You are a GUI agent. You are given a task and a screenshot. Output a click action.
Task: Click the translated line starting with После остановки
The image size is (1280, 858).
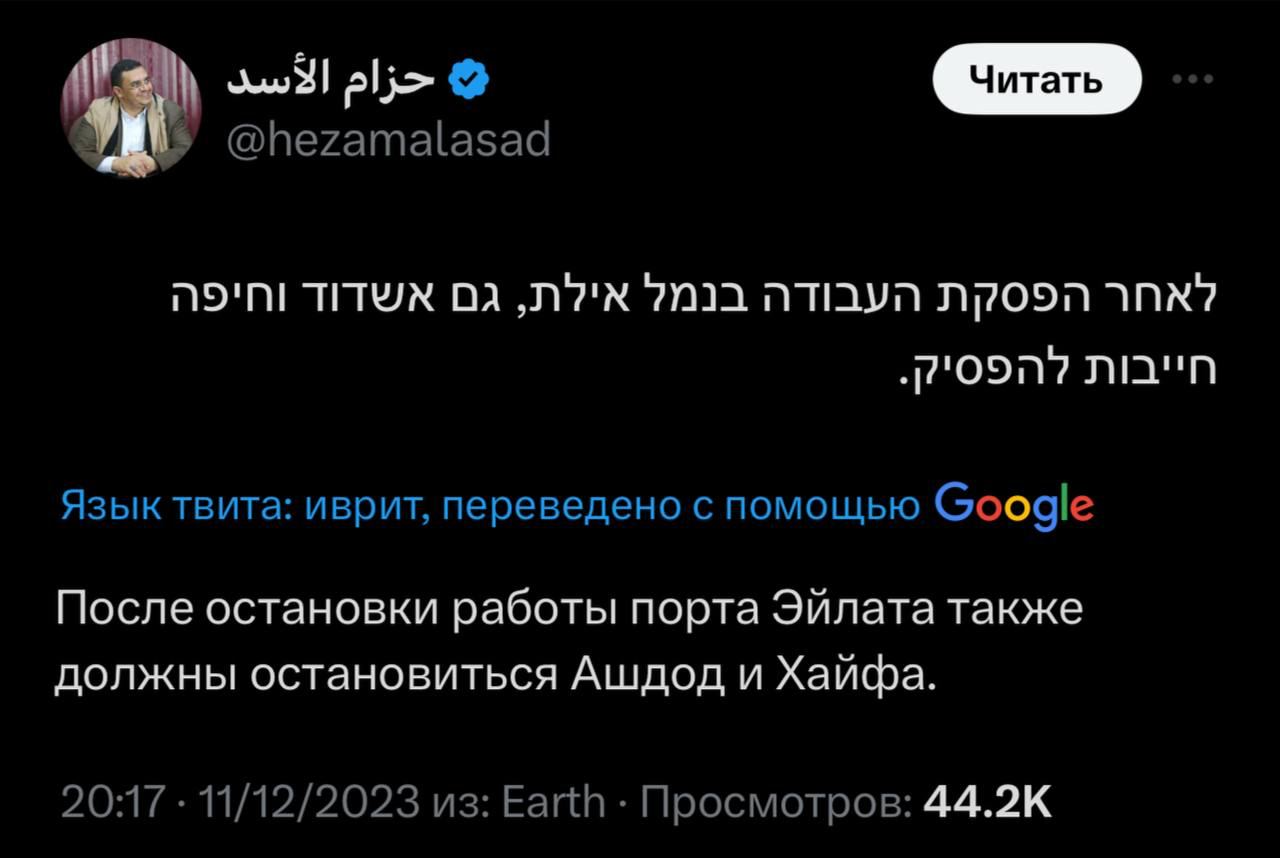pos(570,610)
